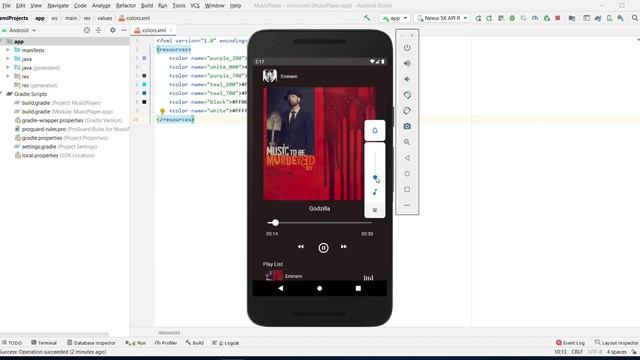Open the Database Inspector tool window
The image size is (640, 360).
91,343
